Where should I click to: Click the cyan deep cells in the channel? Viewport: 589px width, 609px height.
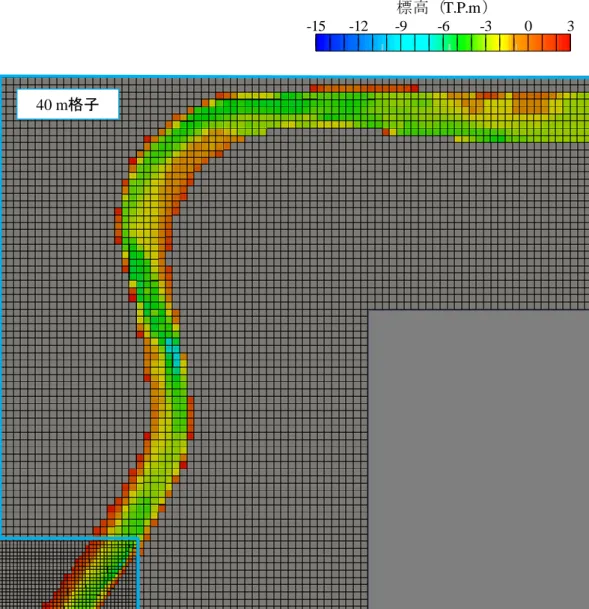pos(173,355)
